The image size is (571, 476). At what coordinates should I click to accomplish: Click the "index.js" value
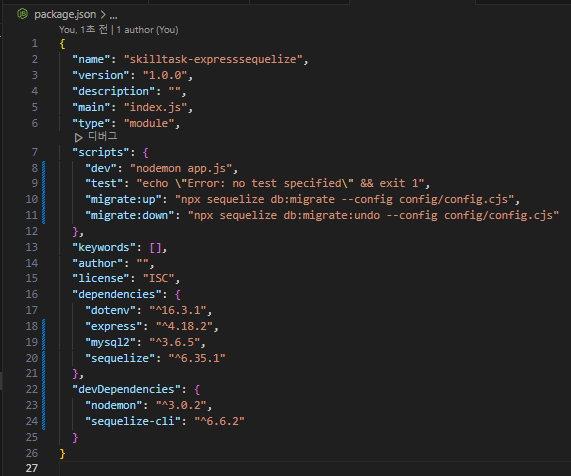(155, 107)
